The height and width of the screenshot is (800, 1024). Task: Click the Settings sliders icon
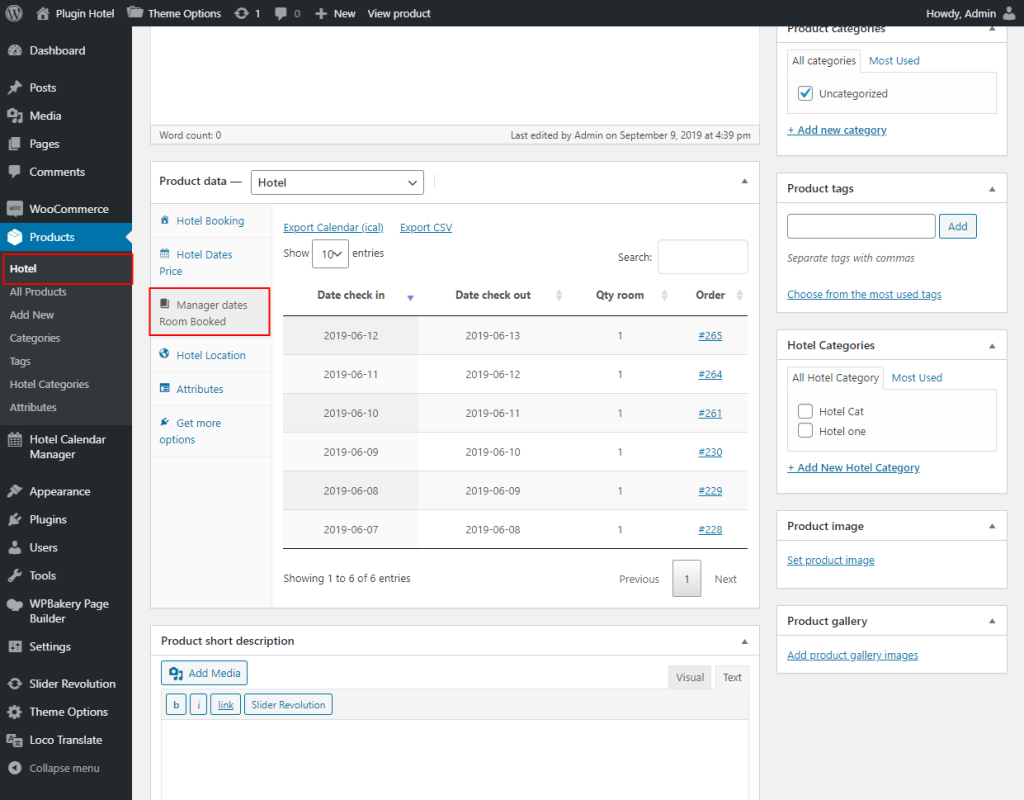14,647
